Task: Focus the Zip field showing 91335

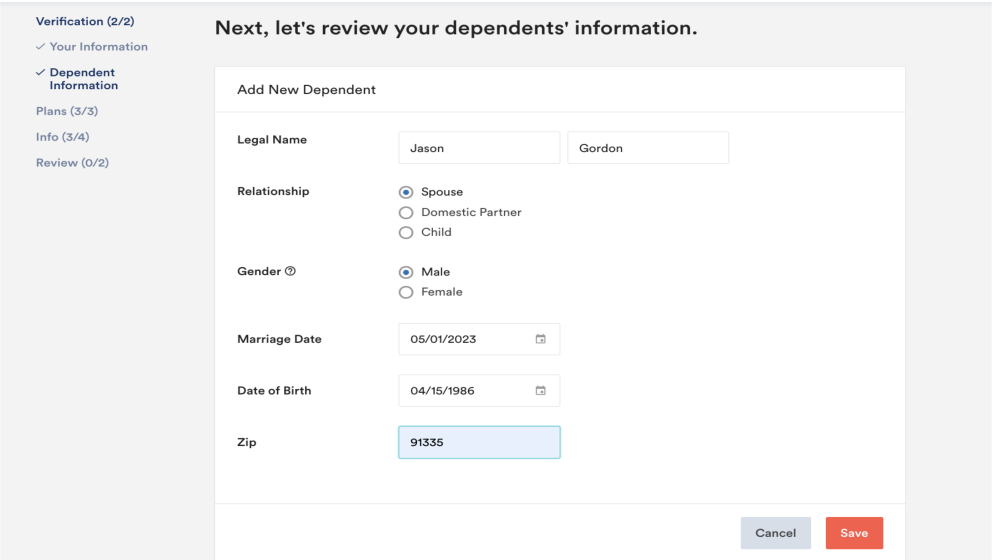Action: (x=479, y=442)
